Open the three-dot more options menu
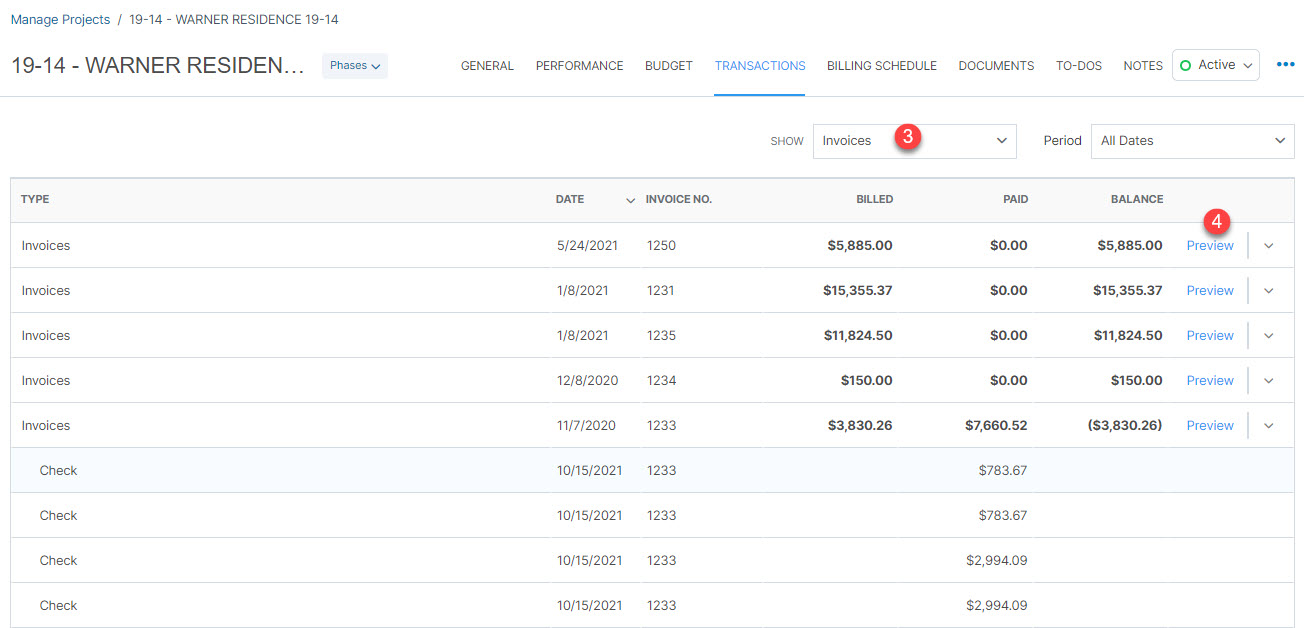 tap(1285, 65)
